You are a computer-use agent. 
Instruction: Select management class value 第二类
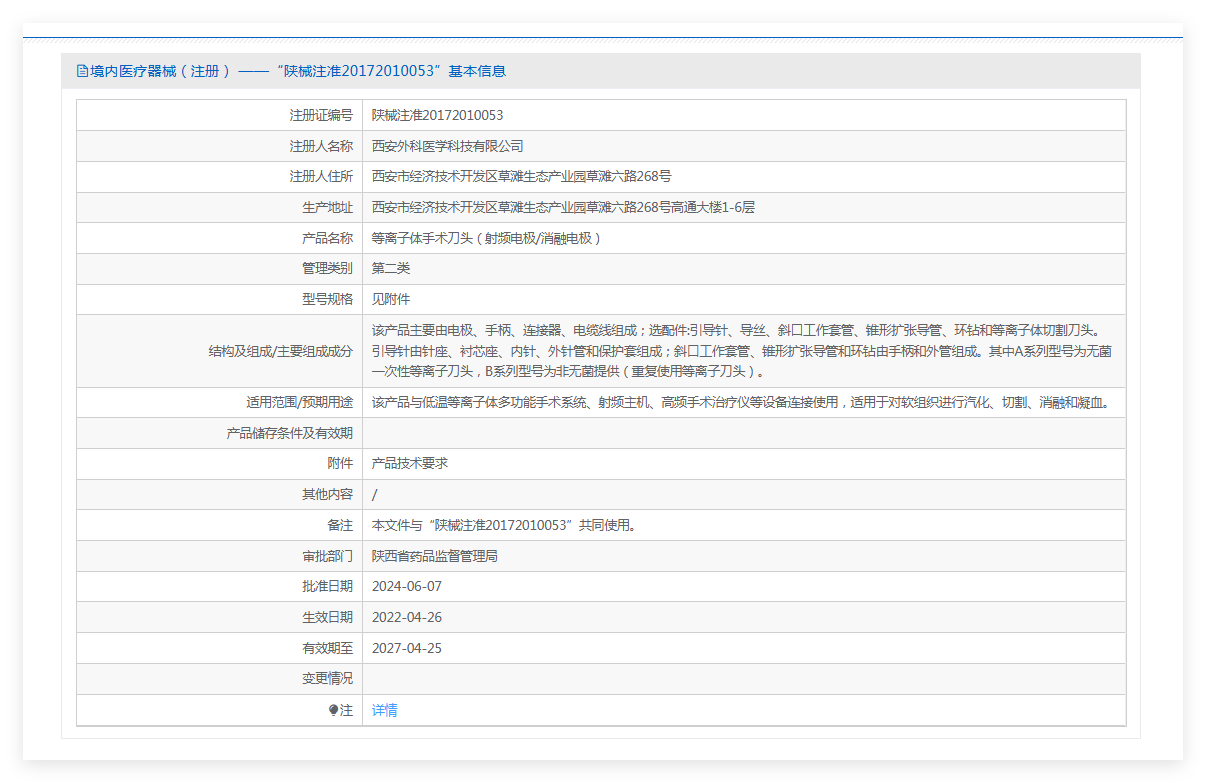click(391, 268)
